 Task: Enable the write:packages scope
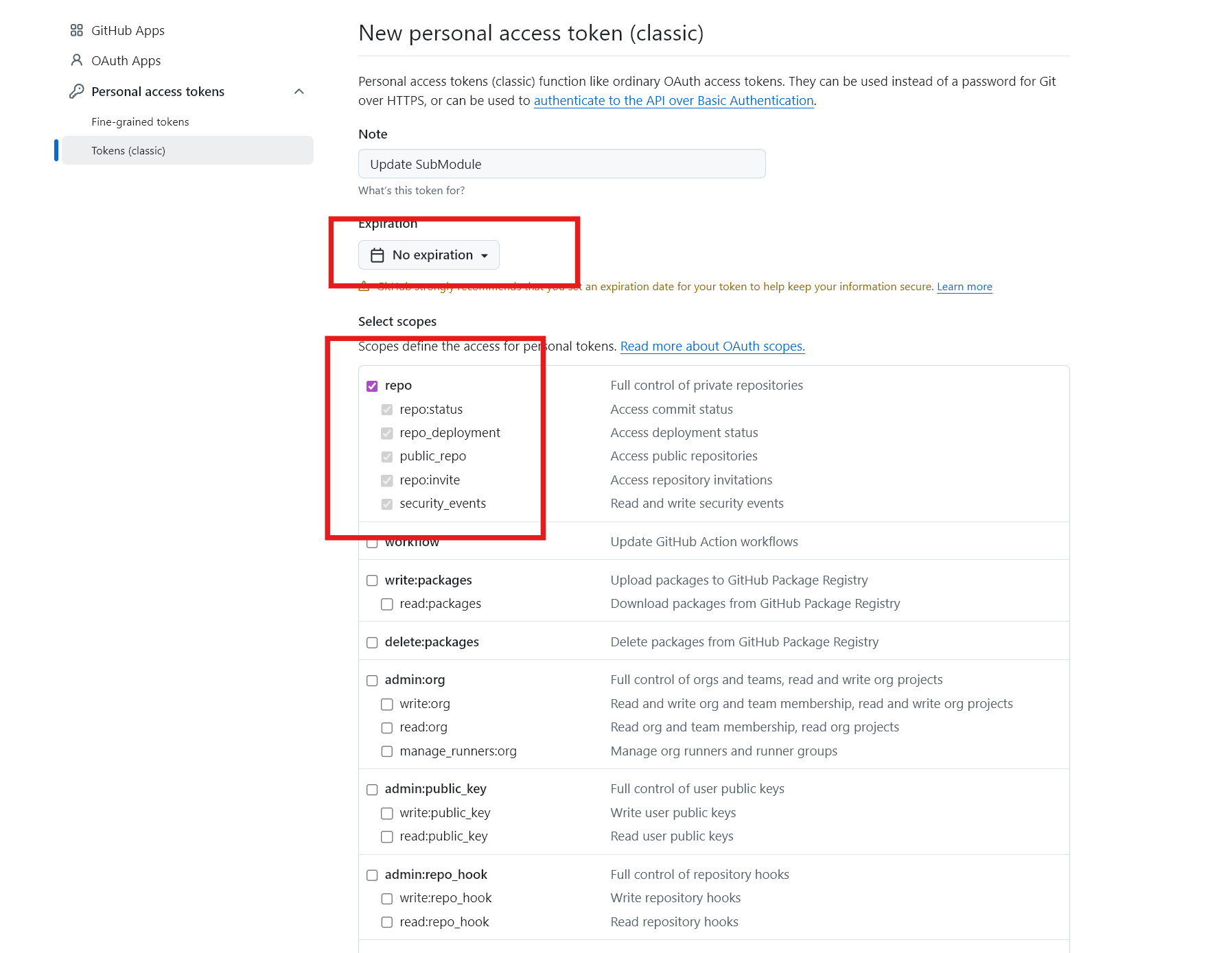coord(372,580)
